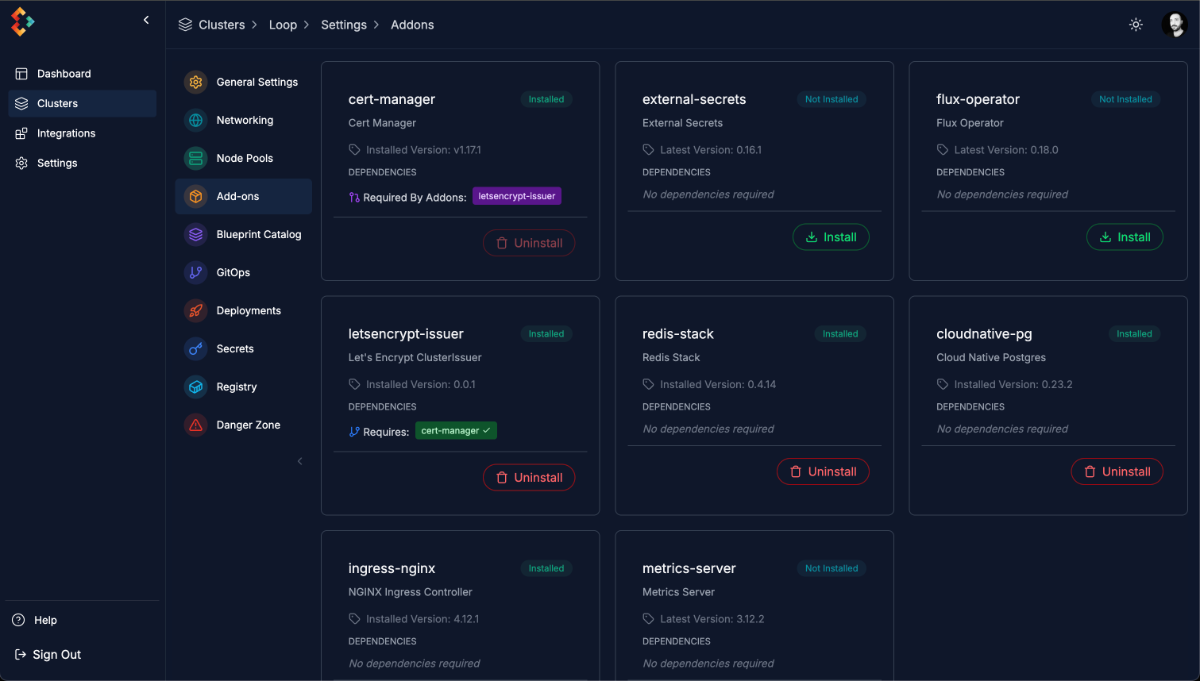Click 'Installed Version: 0.4.14' text
Viewport: 1200px width, 681px height.
click(718, 384)
